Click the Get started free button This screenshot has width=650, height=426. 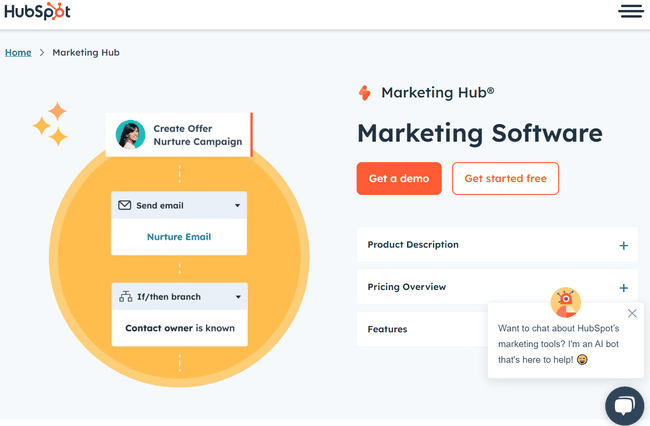(x=505, y=179)
